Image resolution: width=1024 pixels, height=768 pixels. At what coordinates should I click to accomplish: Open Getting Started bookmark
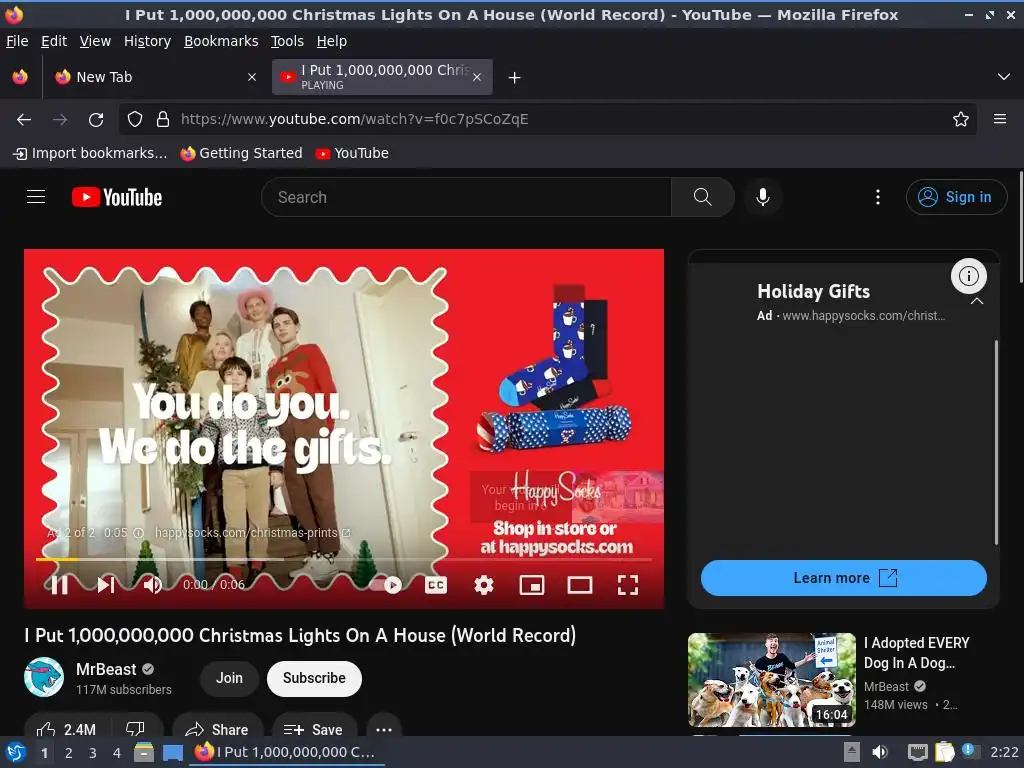242,153
